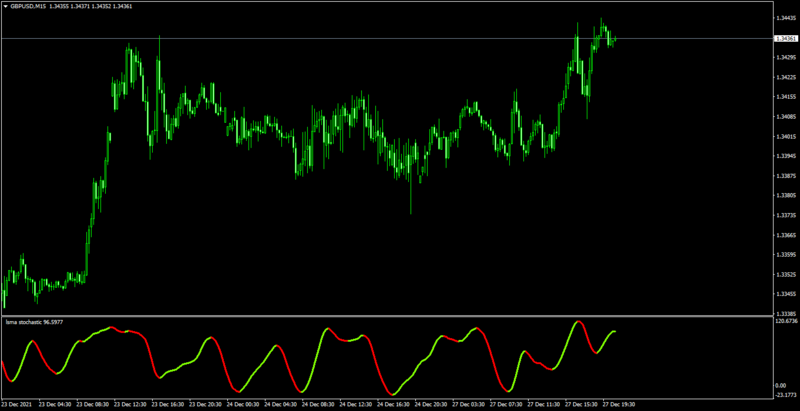800x411 pixels.
Task: Click the 1.34295 price axis label
Action: (786, 58)
